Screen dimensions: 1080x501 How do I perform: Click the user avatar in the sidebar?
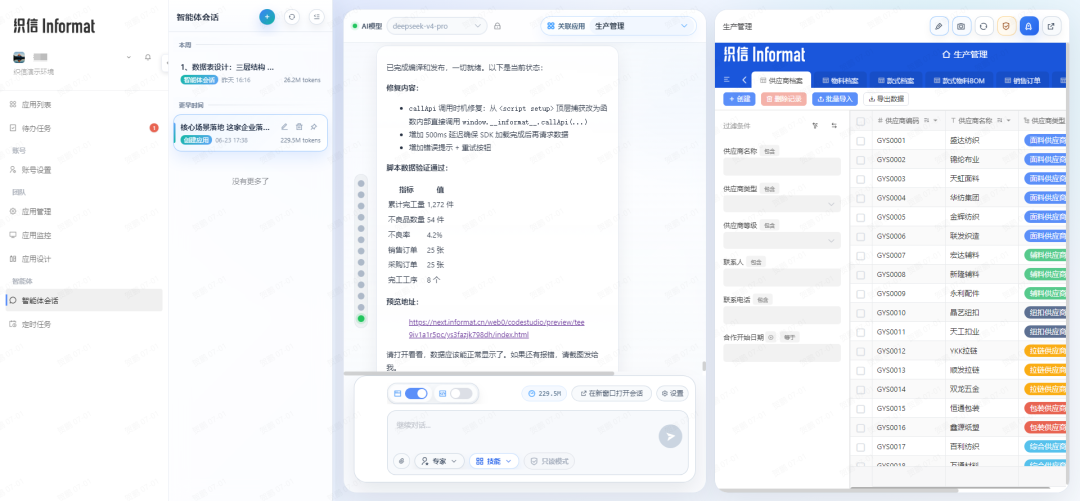point(19,57)
